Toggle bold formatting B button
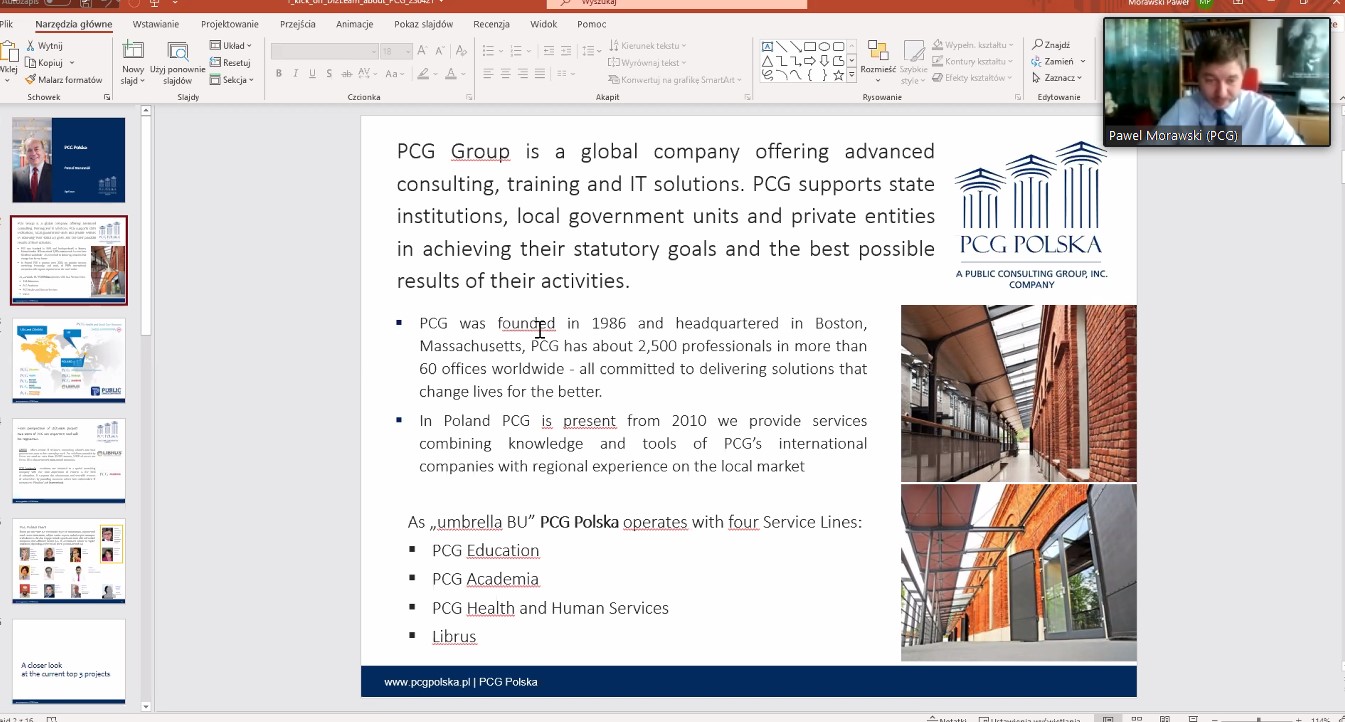Screen dimensions: 1345x722 279,74
